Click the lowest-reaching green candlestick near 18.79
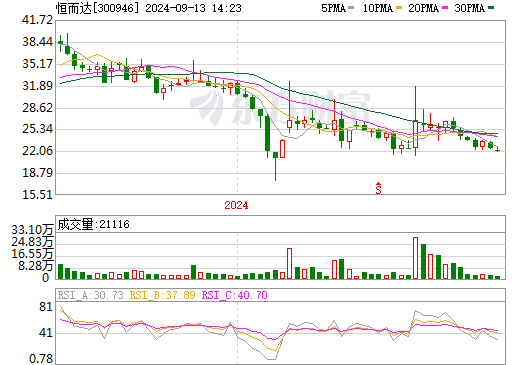The width and height of the screenshot is (520, 365). click(x=275, y=166)
